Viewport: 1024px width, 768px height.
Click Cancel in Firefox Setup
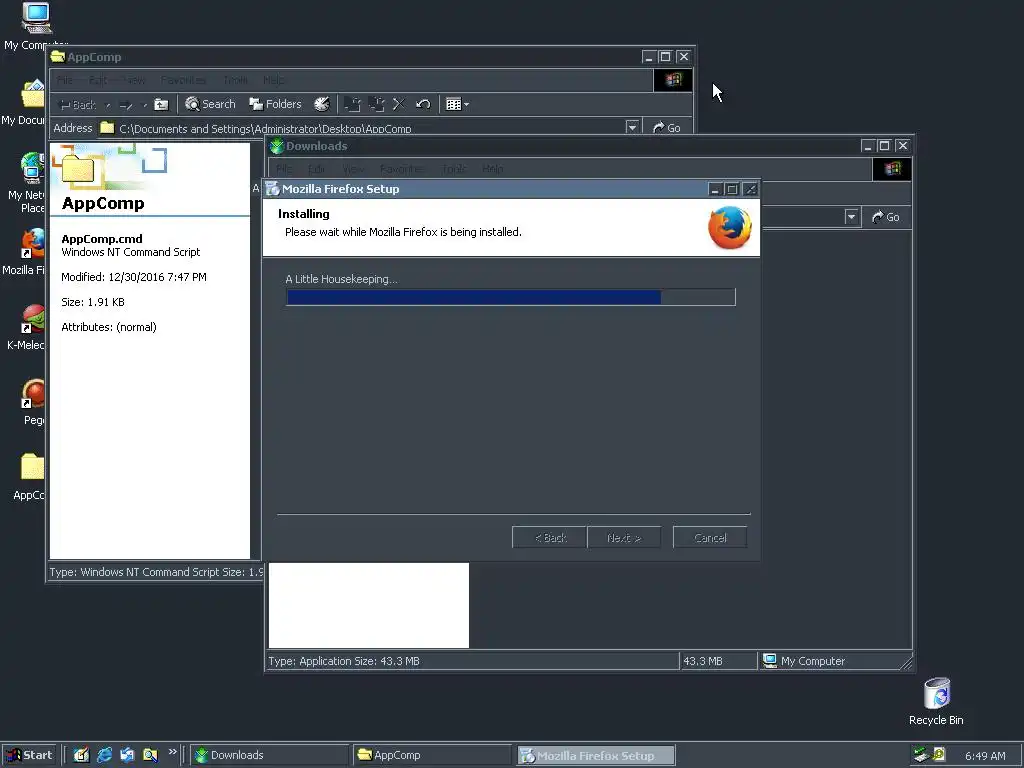pos(710,537)
